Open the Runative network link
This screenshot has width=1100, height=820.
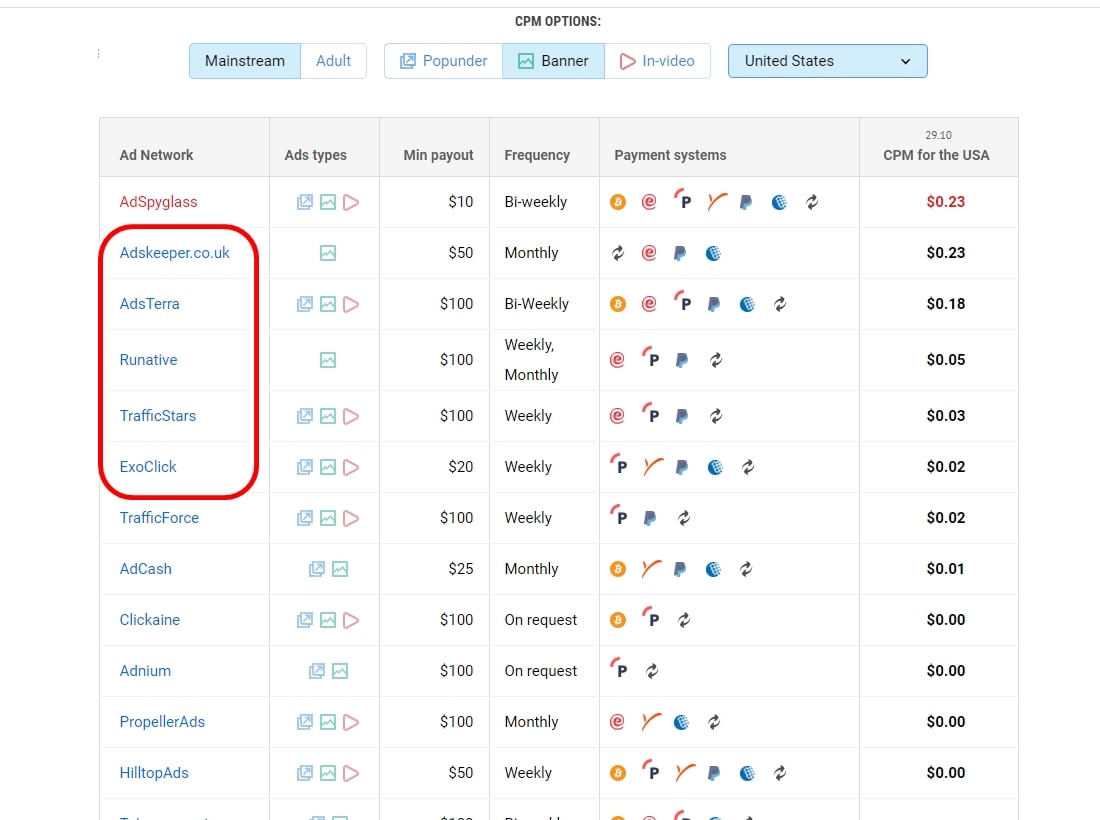148,360
